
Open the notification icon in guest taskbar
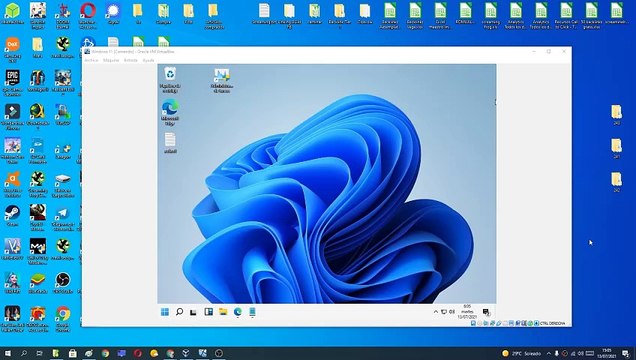click(x=486, y=312)
